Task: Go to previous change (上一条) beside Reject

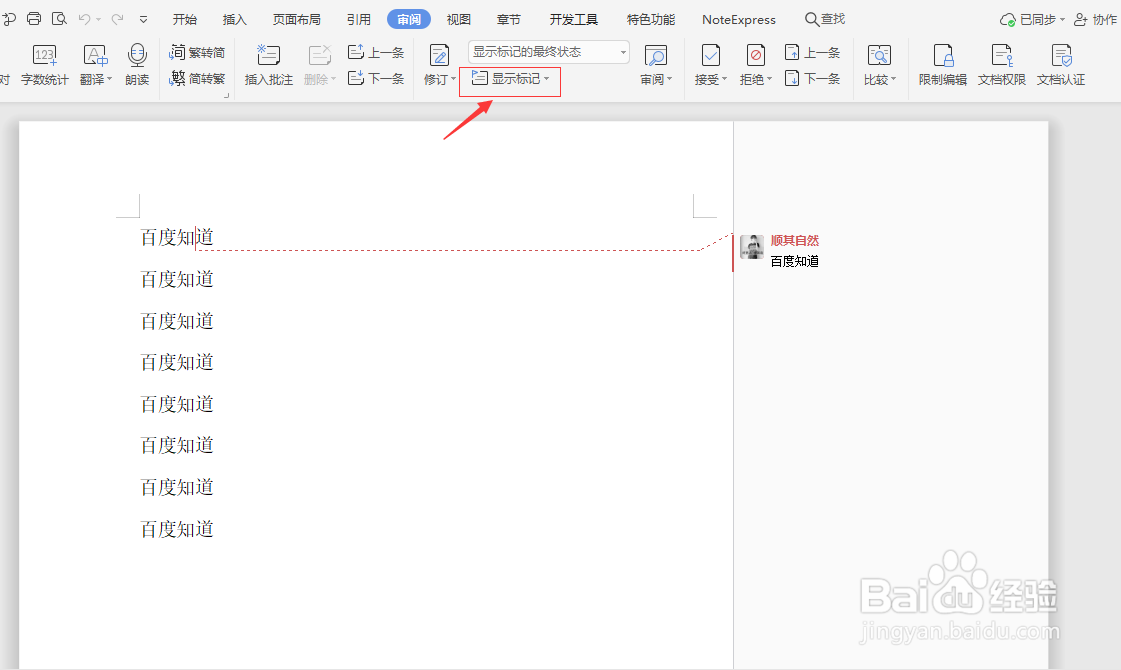Action: [x=812, y=52]
